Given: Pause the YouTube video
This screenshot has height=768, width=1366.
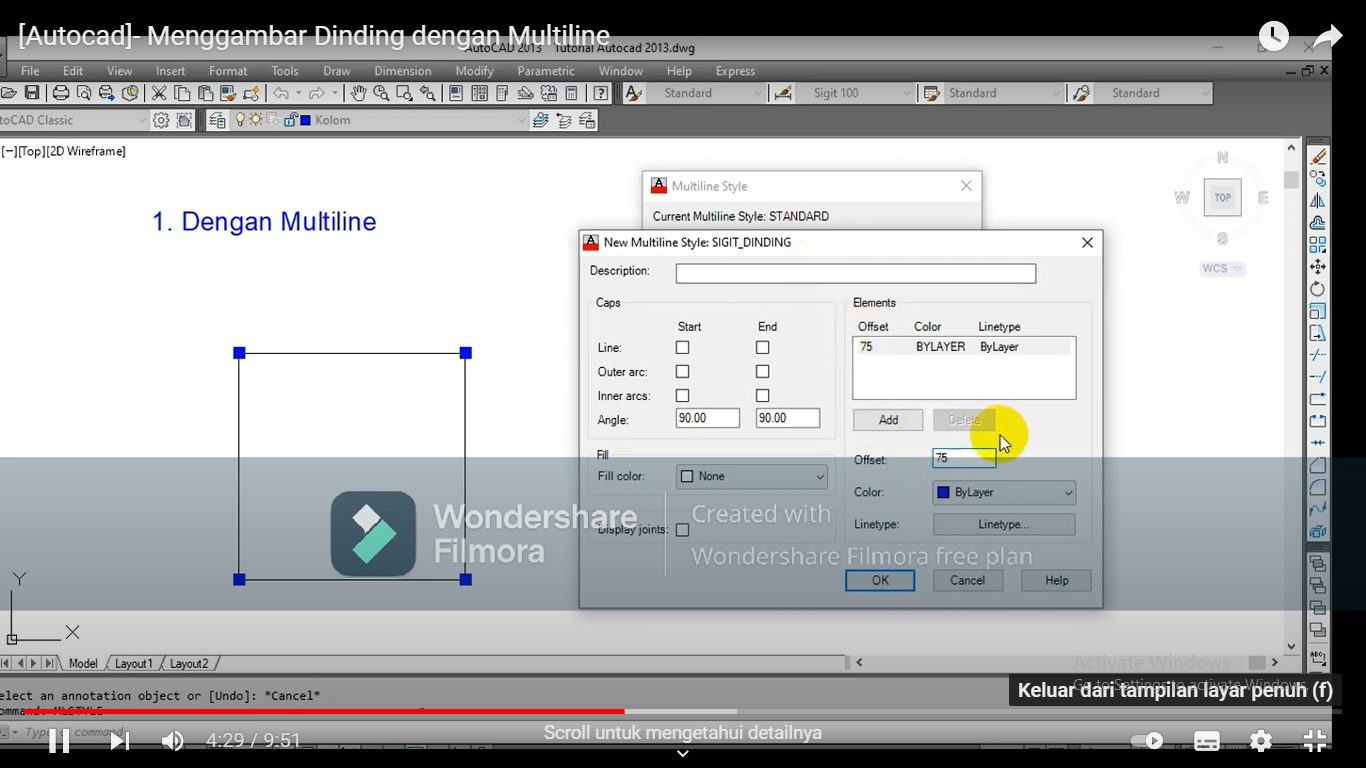Looking at the screenshot, I should pos(59,741).
